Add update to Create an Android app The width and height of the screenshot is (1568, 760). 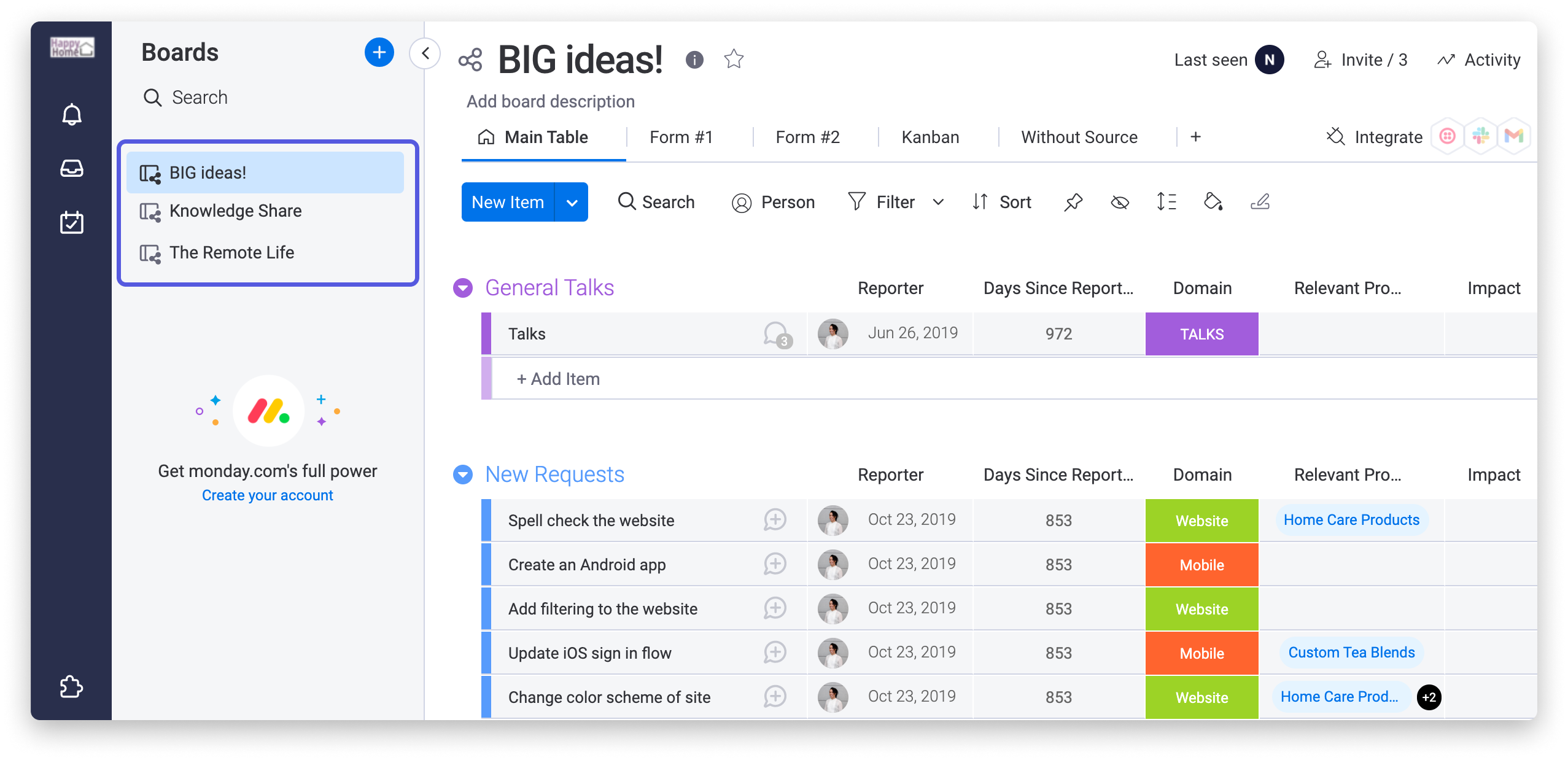pos(775,564)
